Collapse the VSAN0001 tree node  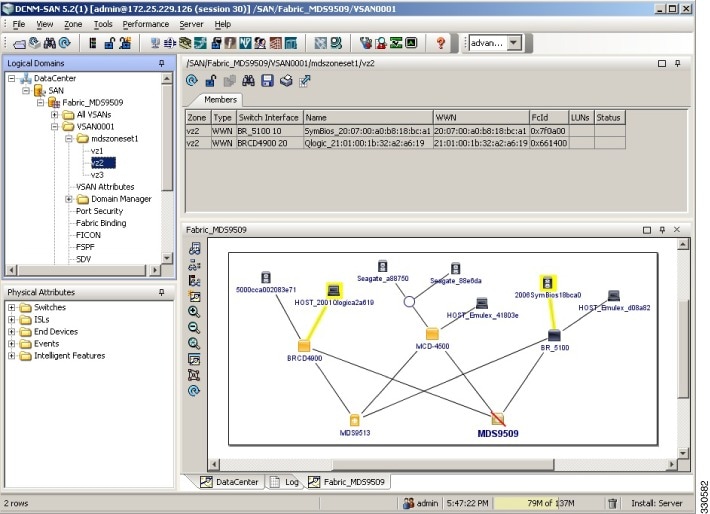54,126
